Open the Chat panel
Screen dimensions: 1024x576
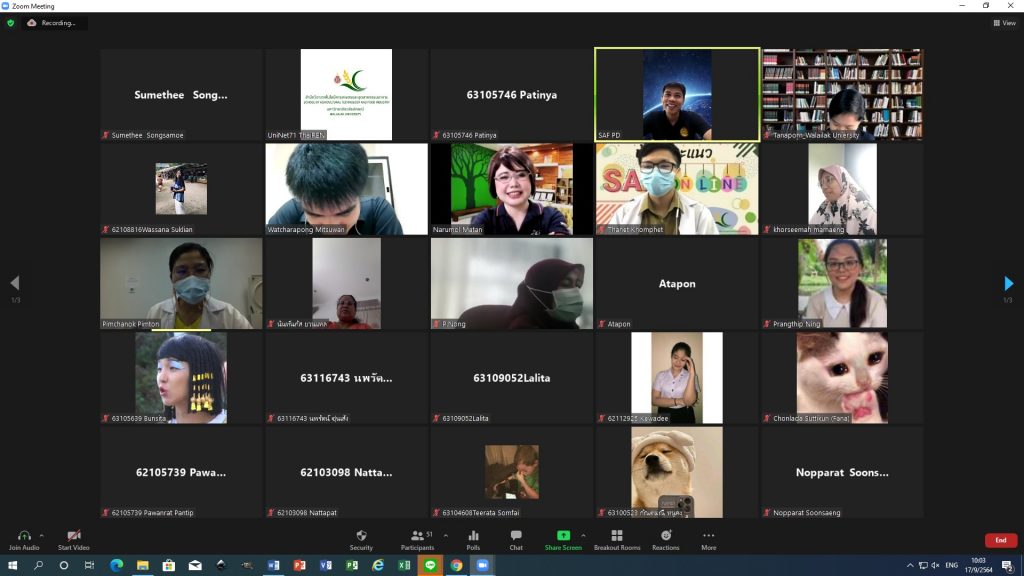coord(516,539)
